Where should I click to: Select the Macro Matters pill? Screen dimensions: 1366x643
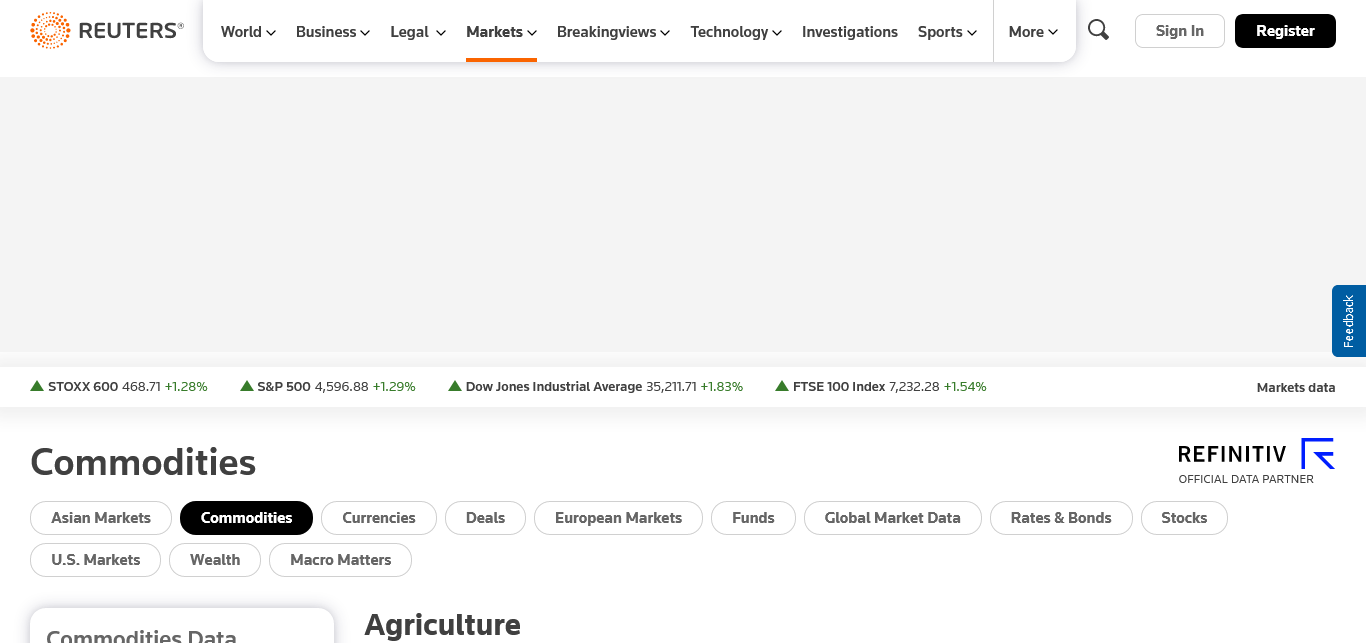(340, 560)
